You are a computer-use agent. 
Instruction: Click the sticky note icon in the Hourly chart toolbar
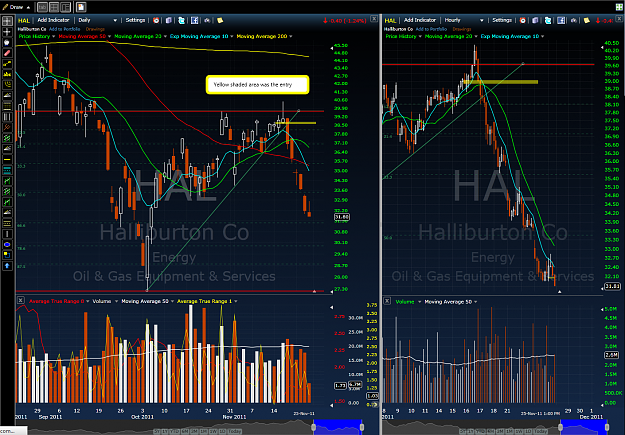tap(587, 20)
